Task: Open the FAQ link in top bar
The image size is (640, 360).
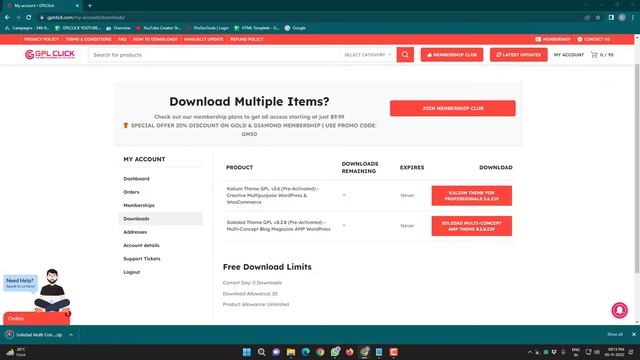Action: pos(122,39)
